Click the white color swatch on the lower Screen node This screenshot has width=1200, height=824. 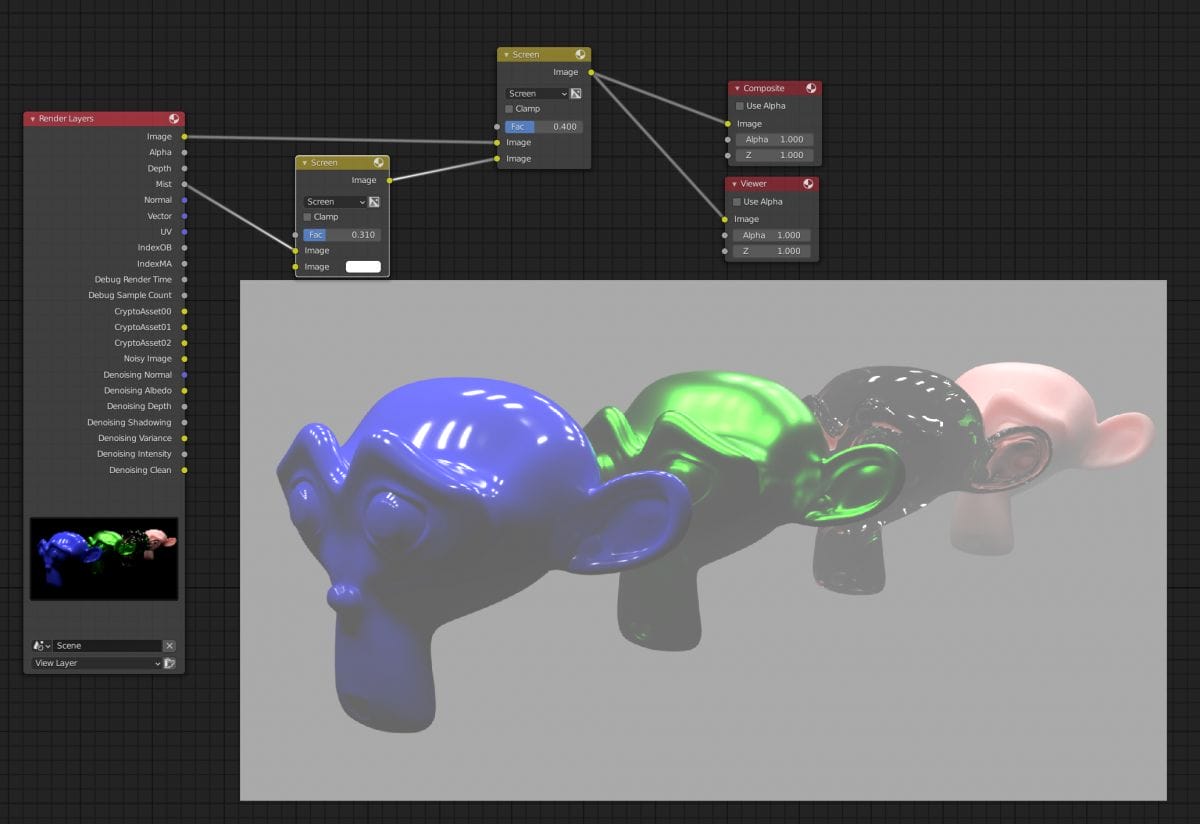click(364, 266)
